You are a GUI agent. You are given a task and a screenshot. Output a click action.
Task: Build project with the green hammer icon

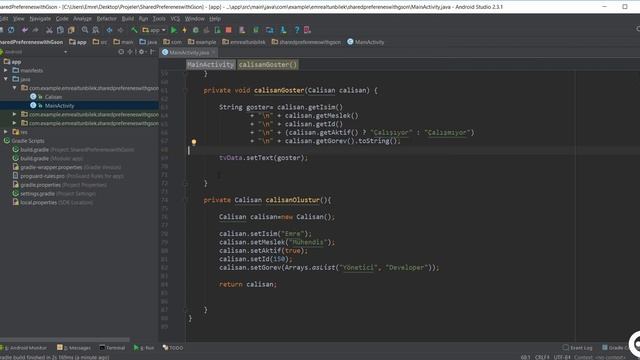click(x=134, y=30)
